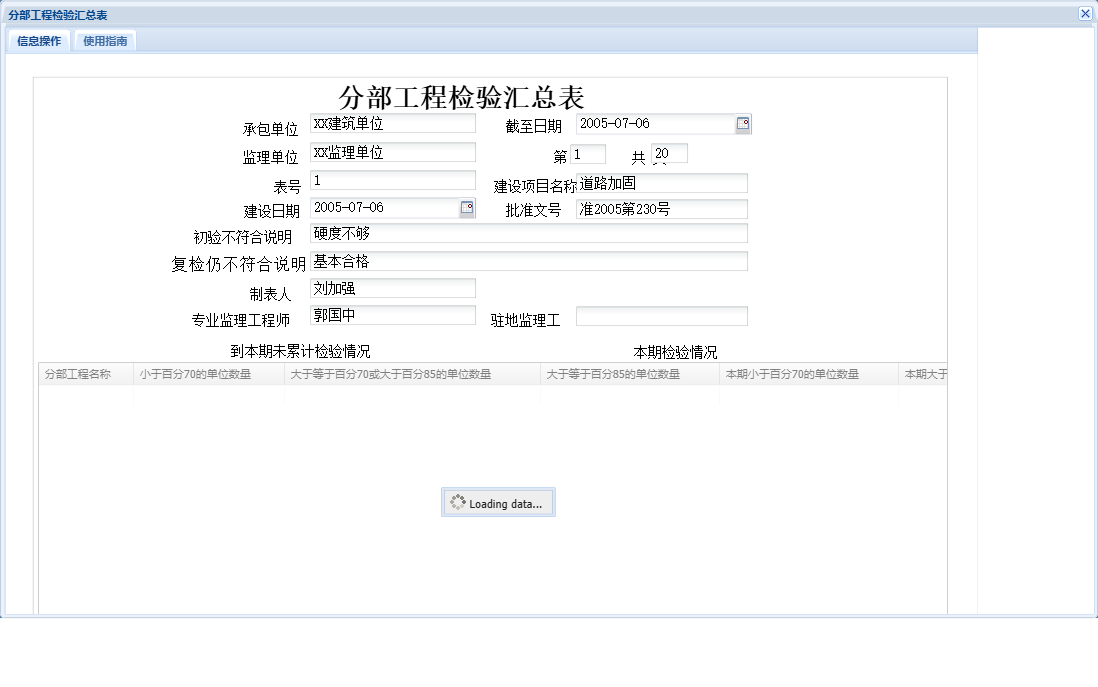
Task: Select the 专业监理工程师 field showing 郭国中
Action: click(390, 315)
